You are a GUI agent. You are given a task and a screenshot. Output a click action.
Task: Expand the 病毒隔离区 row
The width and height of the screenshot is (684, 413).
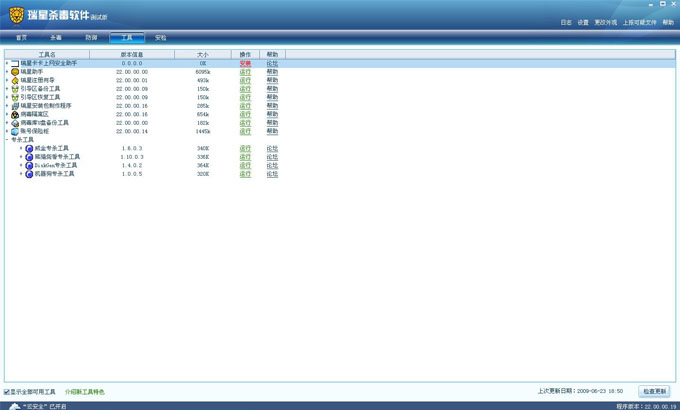7,115
